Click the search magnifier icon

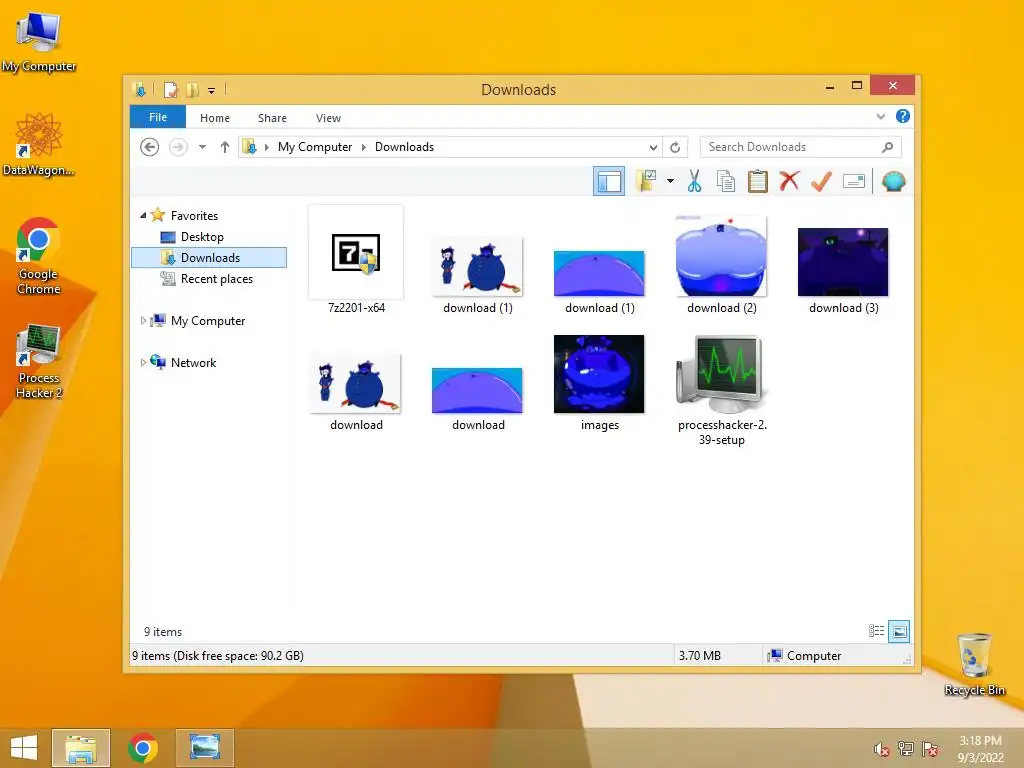click(x=888, y=147)
